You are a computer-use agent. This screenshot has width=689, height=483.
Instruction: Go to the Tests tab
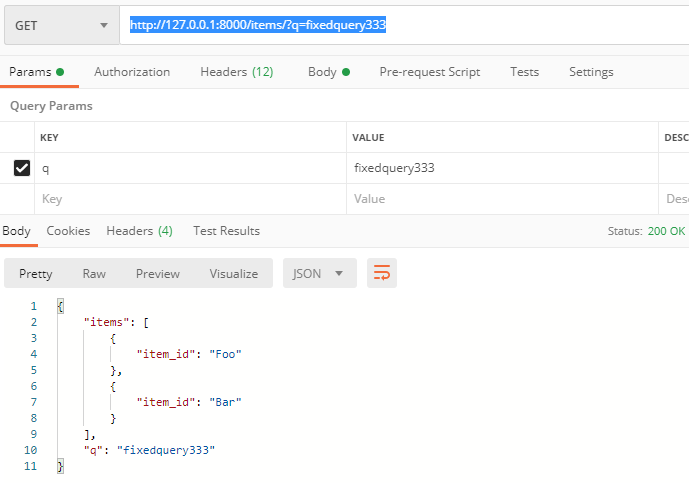tap(524, 72)
